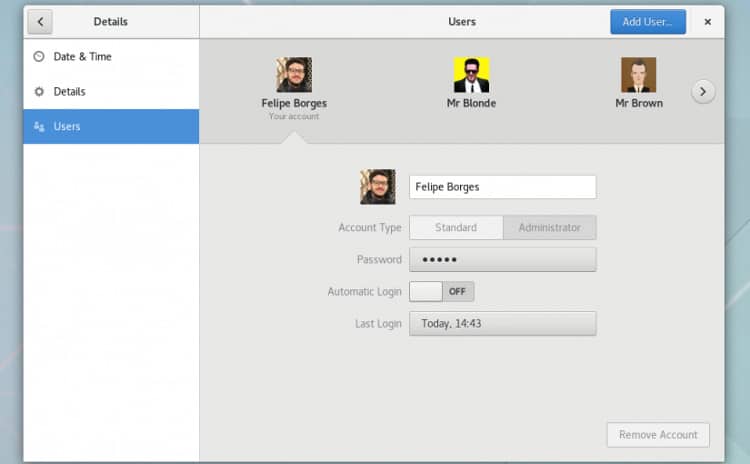
Task: Click the Remove Account button
Action: click(x=658, y=435)
